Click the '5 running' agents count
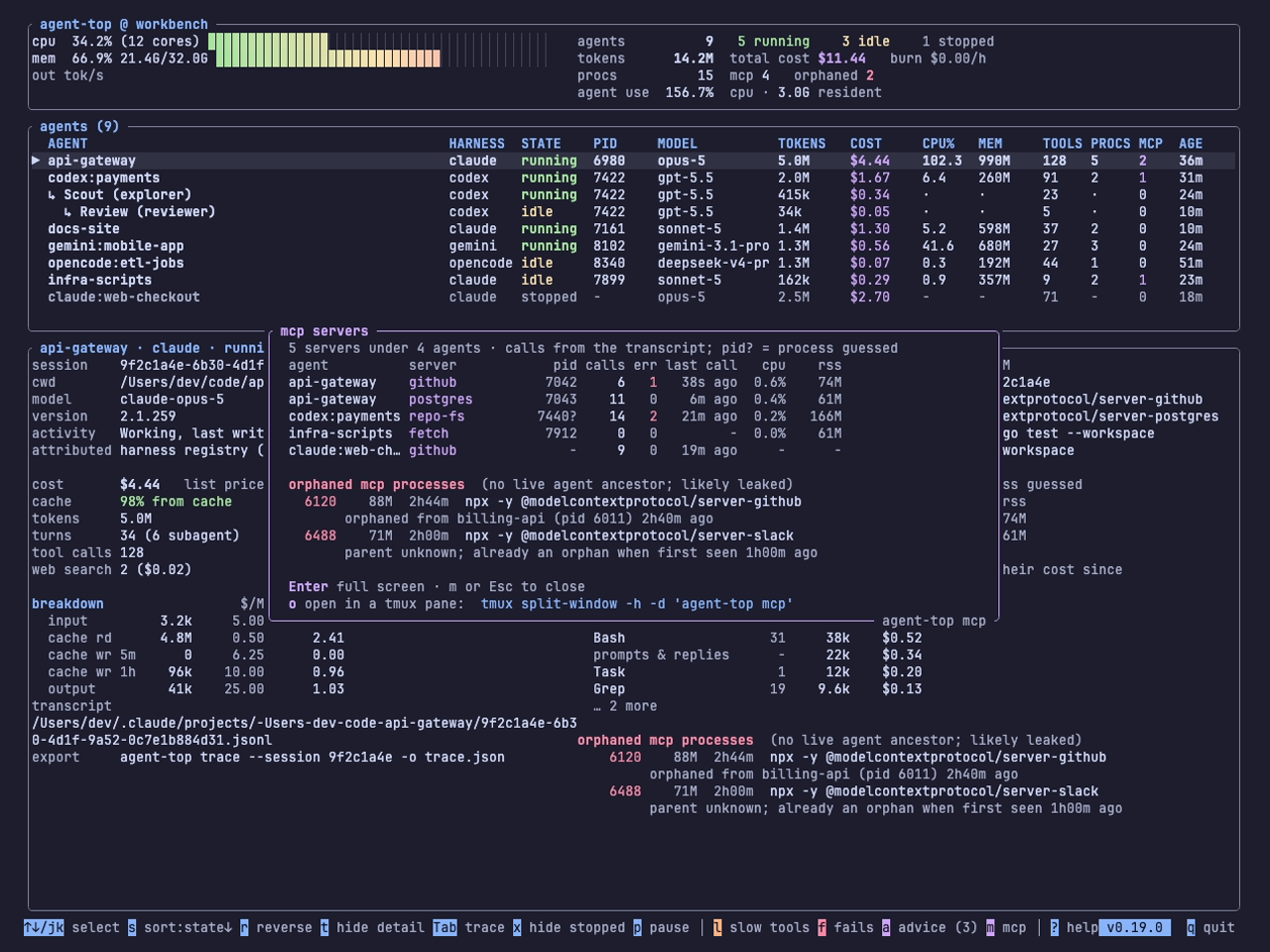Image resolution: width=1270 pixels, height=952 pixels. tap(774, 42)
